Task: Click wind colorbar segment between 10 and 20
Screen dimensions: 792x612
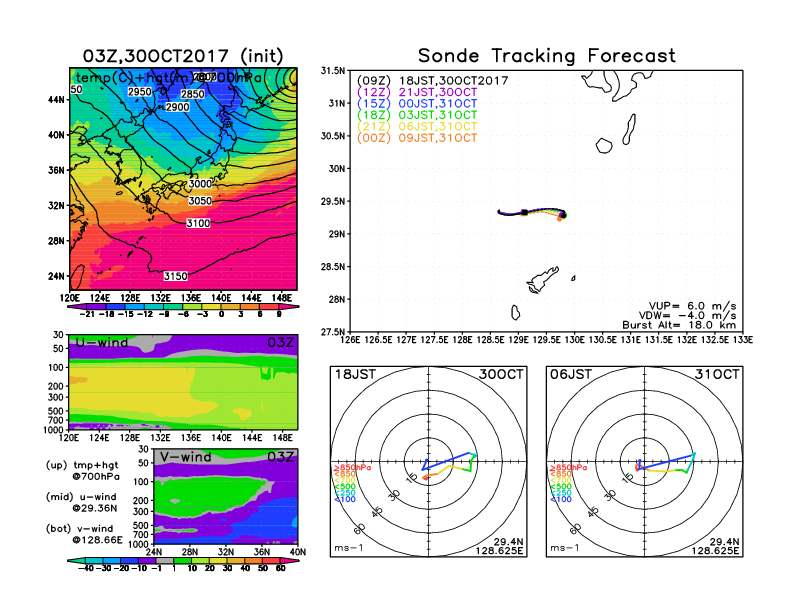Action: (200, 560)
